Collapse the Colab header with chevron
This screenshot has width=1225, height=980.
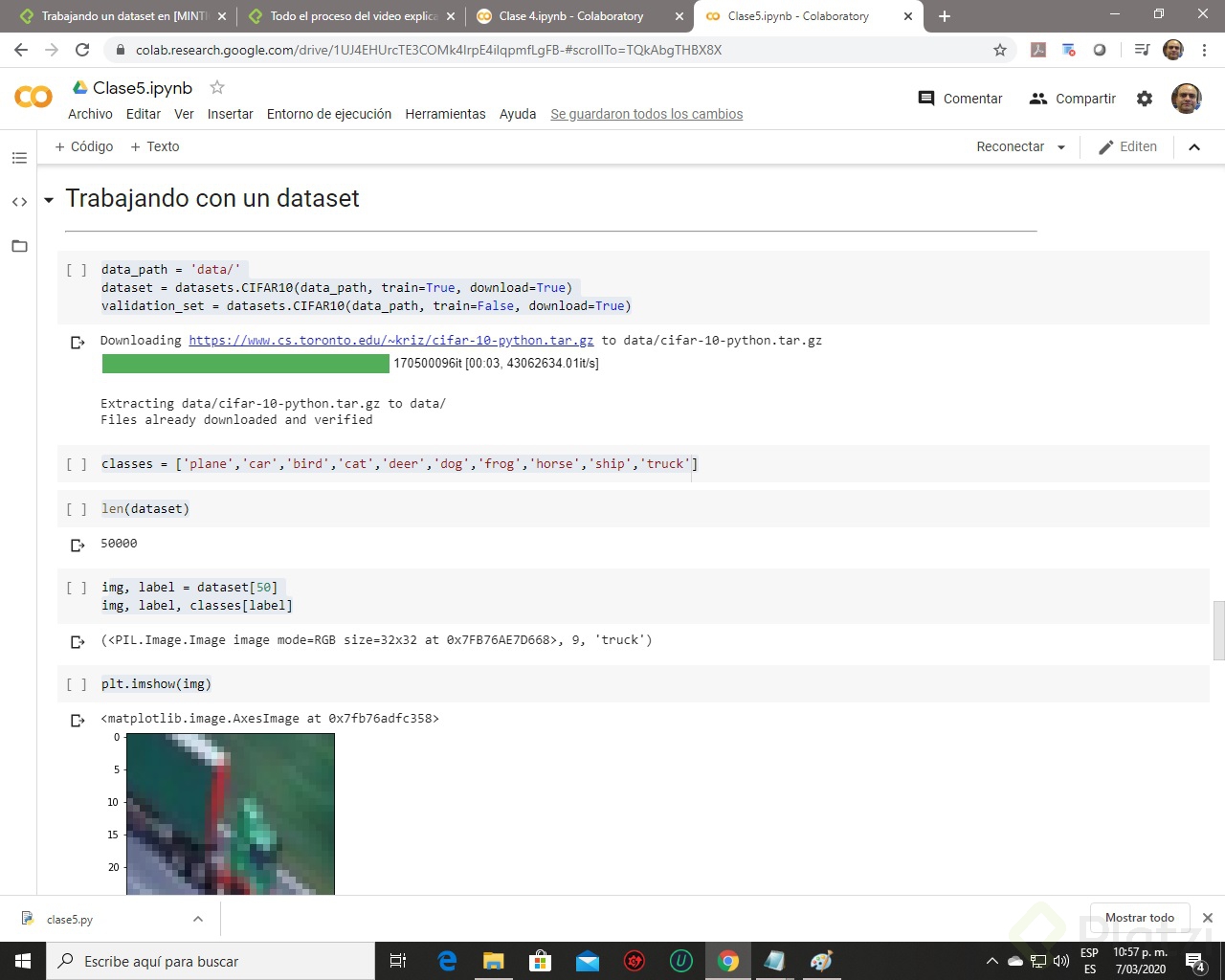(x=1194, y=147)
